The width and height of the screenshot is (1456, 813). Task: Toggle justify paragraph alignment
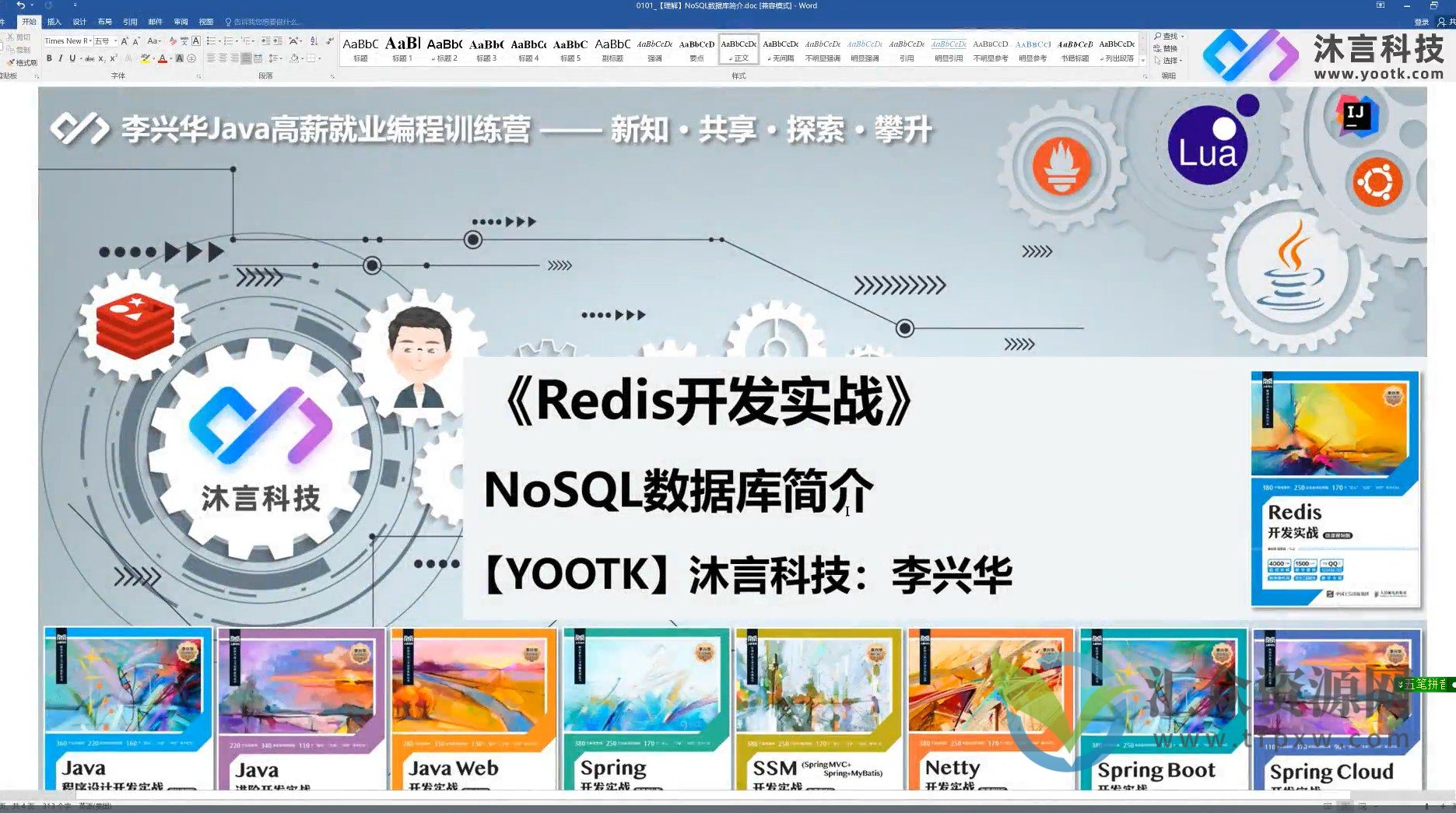pyautogui.click(x=246, y=58)
